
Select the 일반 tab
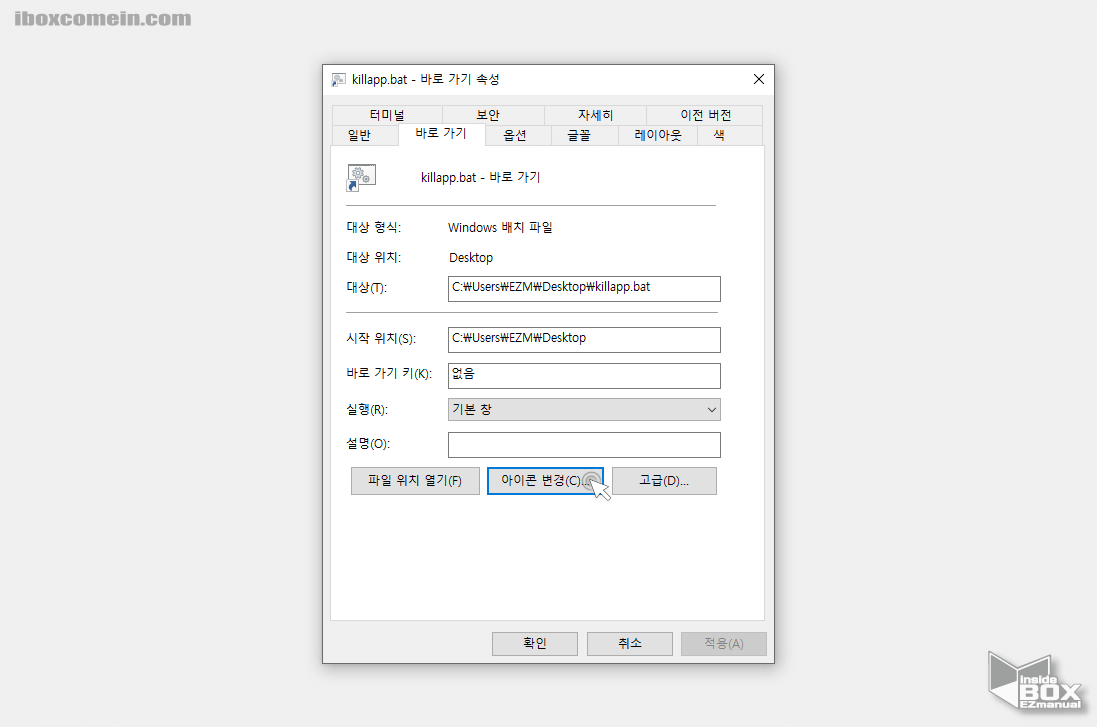click(360, 135)
